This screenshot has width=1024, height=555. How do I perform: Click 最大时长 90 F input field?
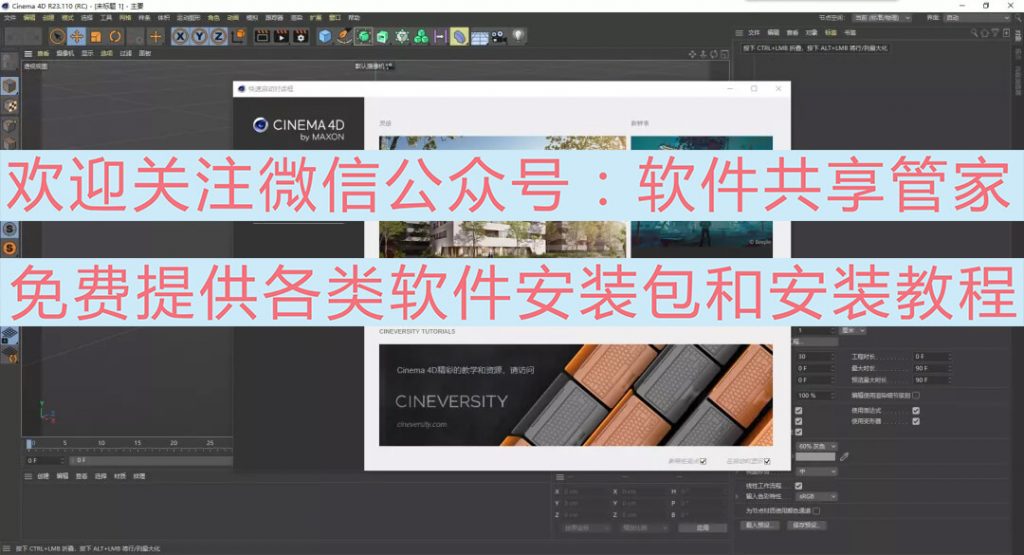[931, 368]
